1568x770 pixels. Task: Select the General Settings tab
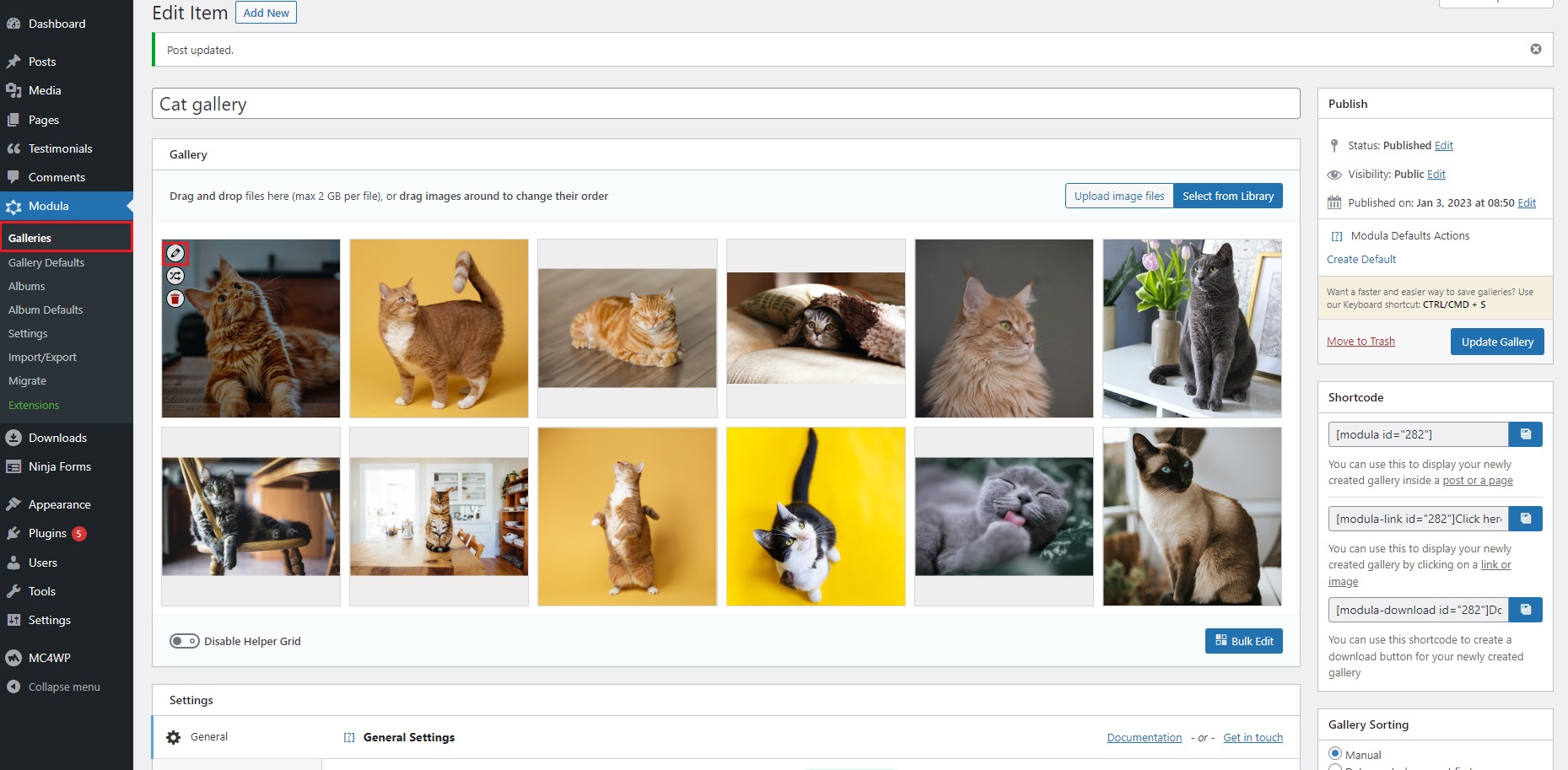pos(209,736)
